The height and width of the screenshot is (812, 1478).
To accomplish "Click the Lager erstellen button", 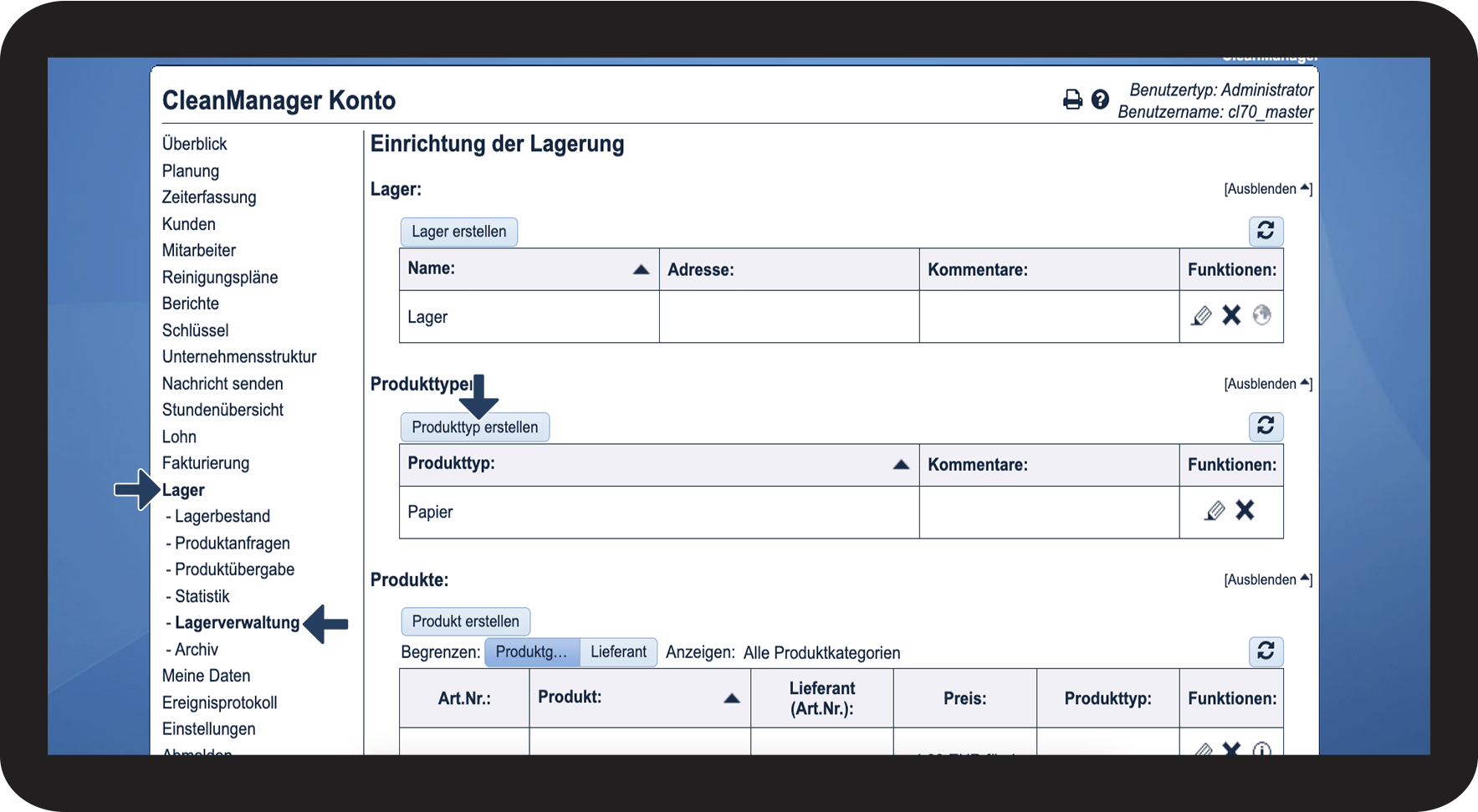I will [458, 232].
